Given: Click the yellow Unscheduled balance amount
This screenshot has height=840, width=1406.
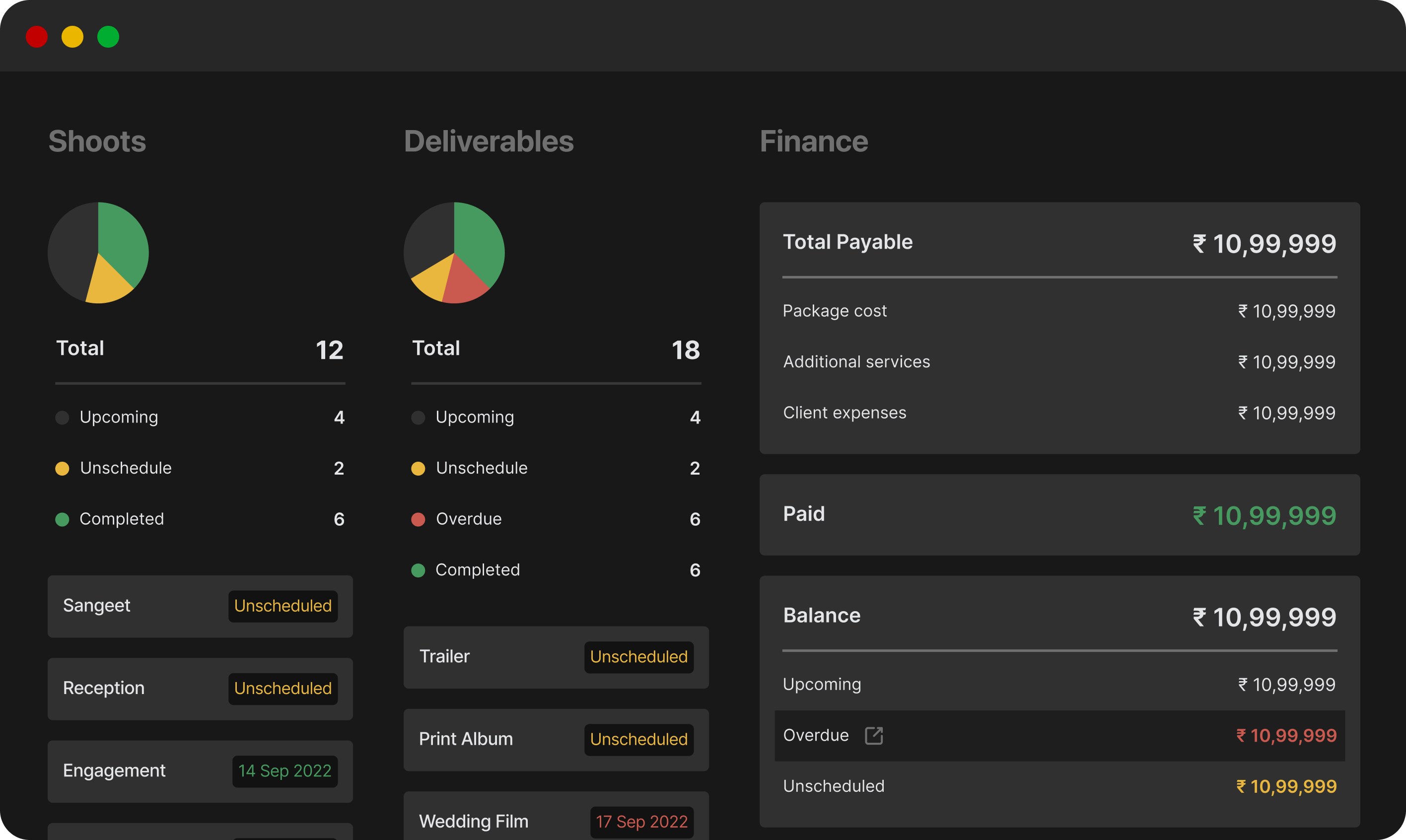Looking at the screenshot, I should (1286, 786).
